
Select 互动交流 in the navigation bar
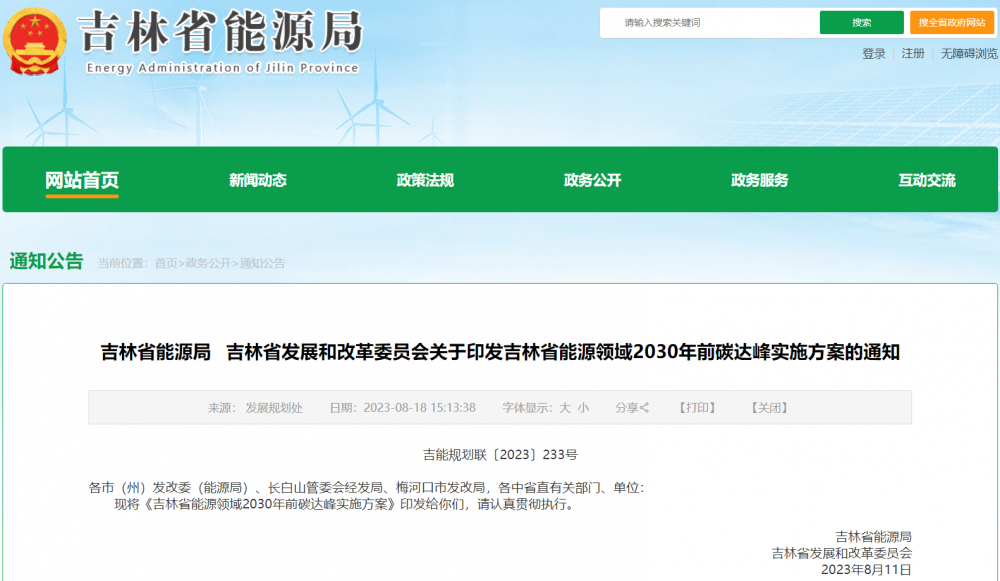point(926,181)
